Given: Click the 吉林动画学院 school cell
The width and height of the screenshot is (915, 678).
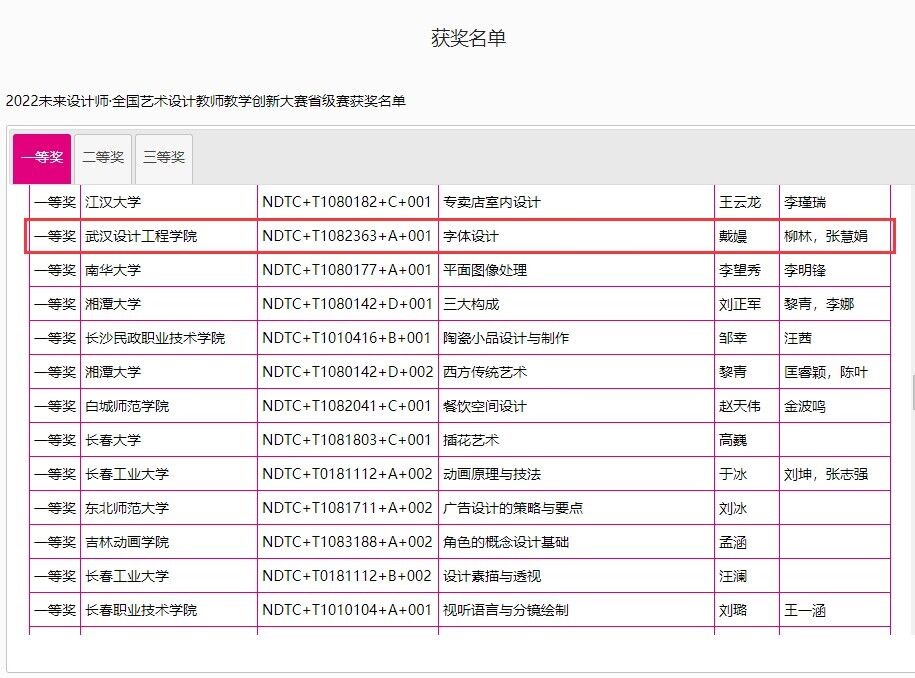Looking at the screenshot, I should 127,542.
